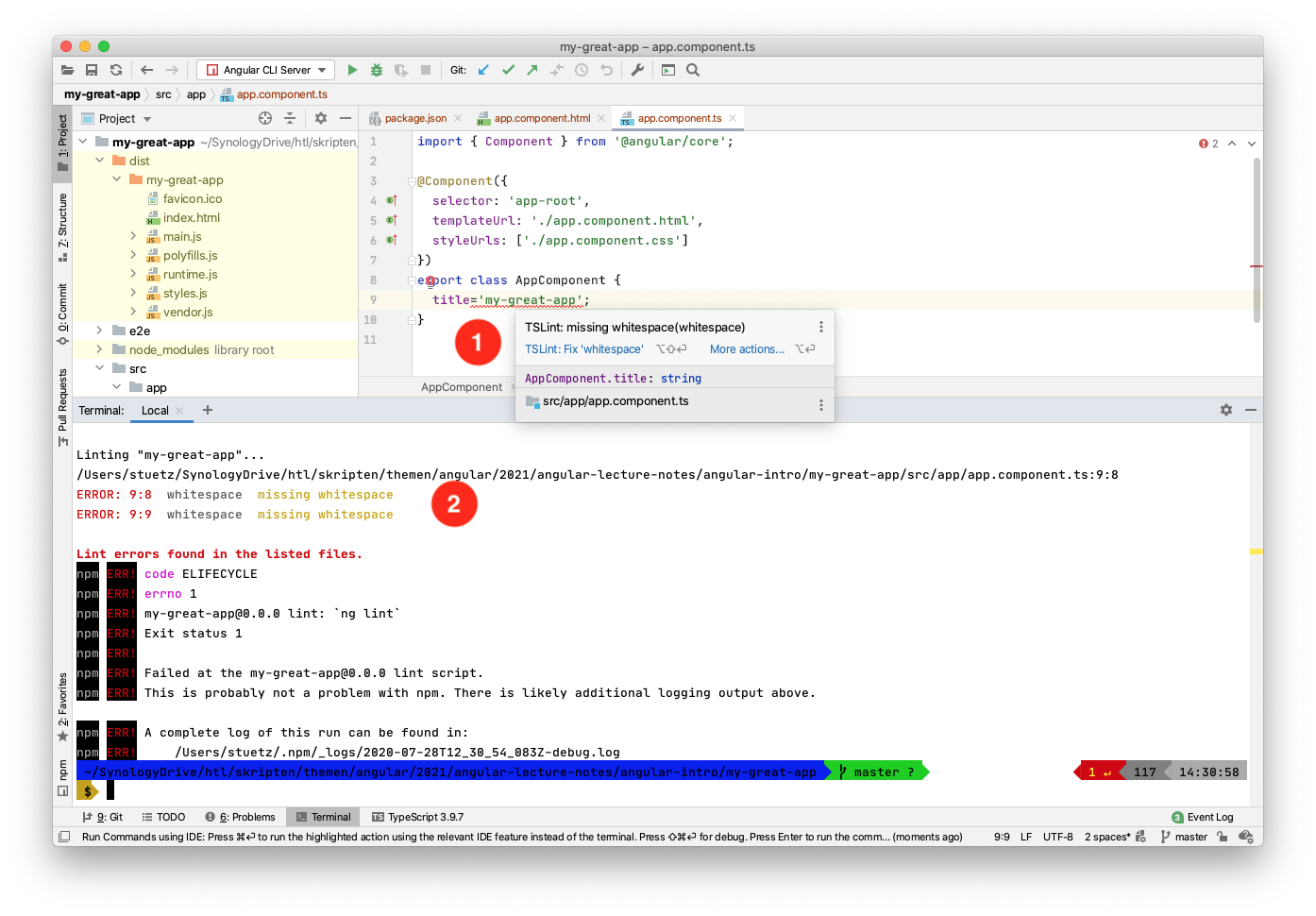The width and height of the screenshot is (1316, 916).
Task: Collapse the src folder
Action: point(99,368)
